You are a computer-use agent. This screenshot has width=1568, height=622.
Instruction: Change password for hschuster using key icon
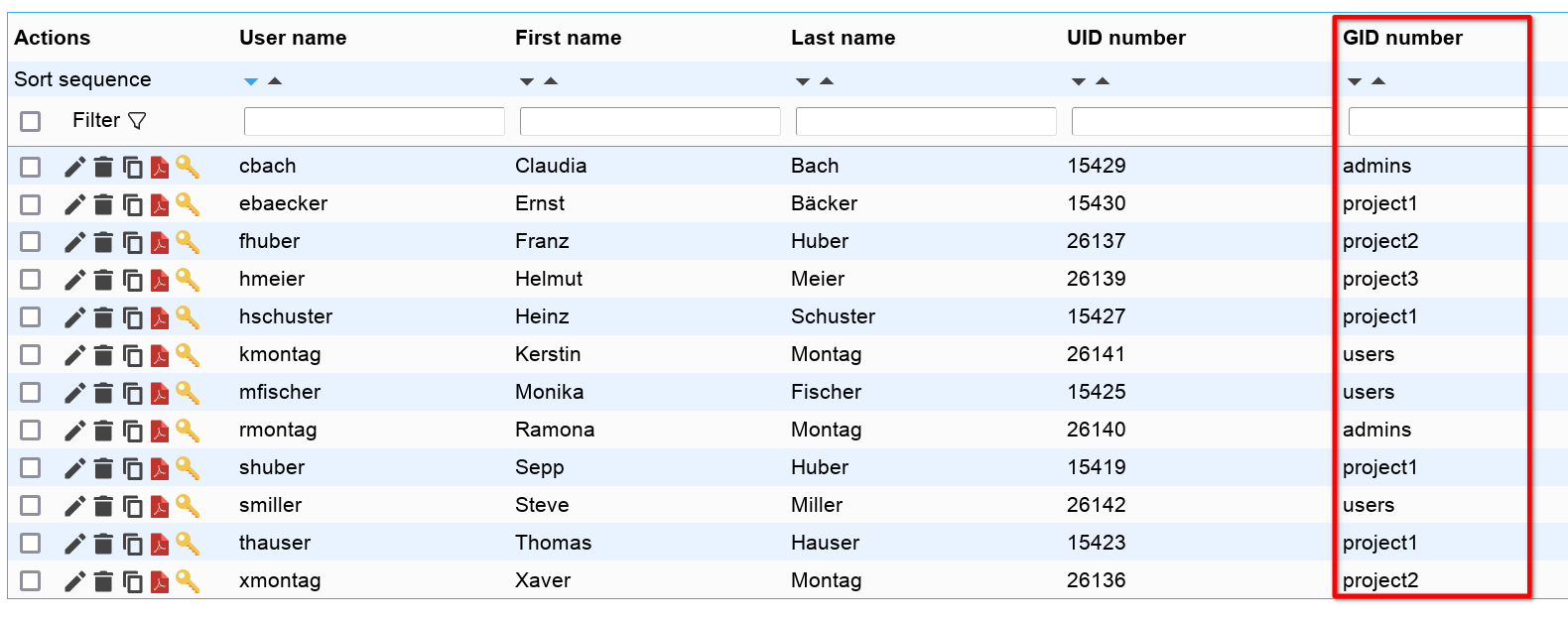[188, 317]
